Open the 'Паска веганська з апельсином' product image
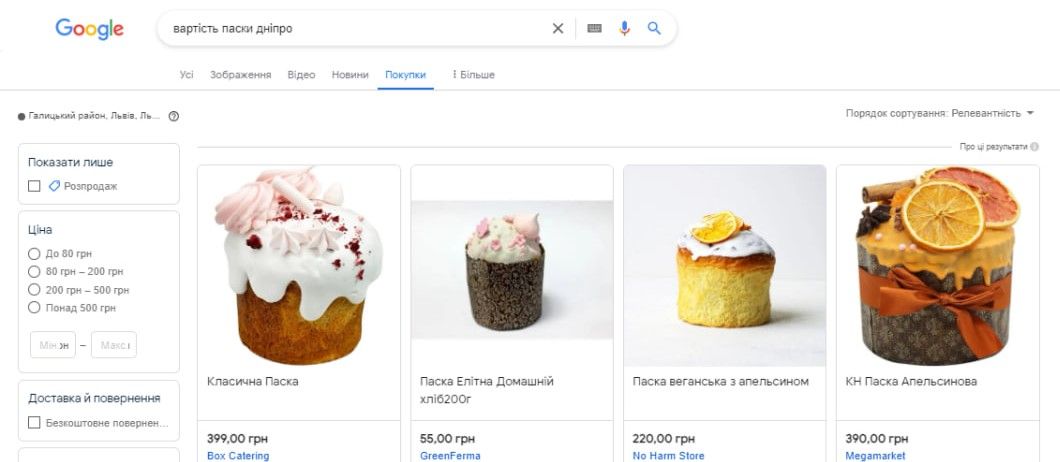The height and width of the screenshot is (462, 1060). coord(725,265)
